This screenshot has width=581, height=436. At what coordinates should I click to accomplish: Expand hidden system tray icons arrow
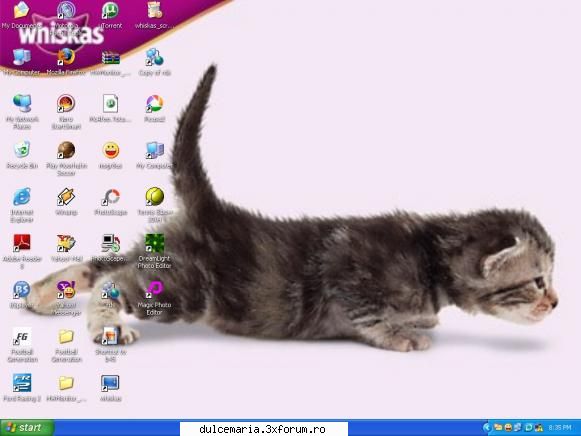point(487,428)
